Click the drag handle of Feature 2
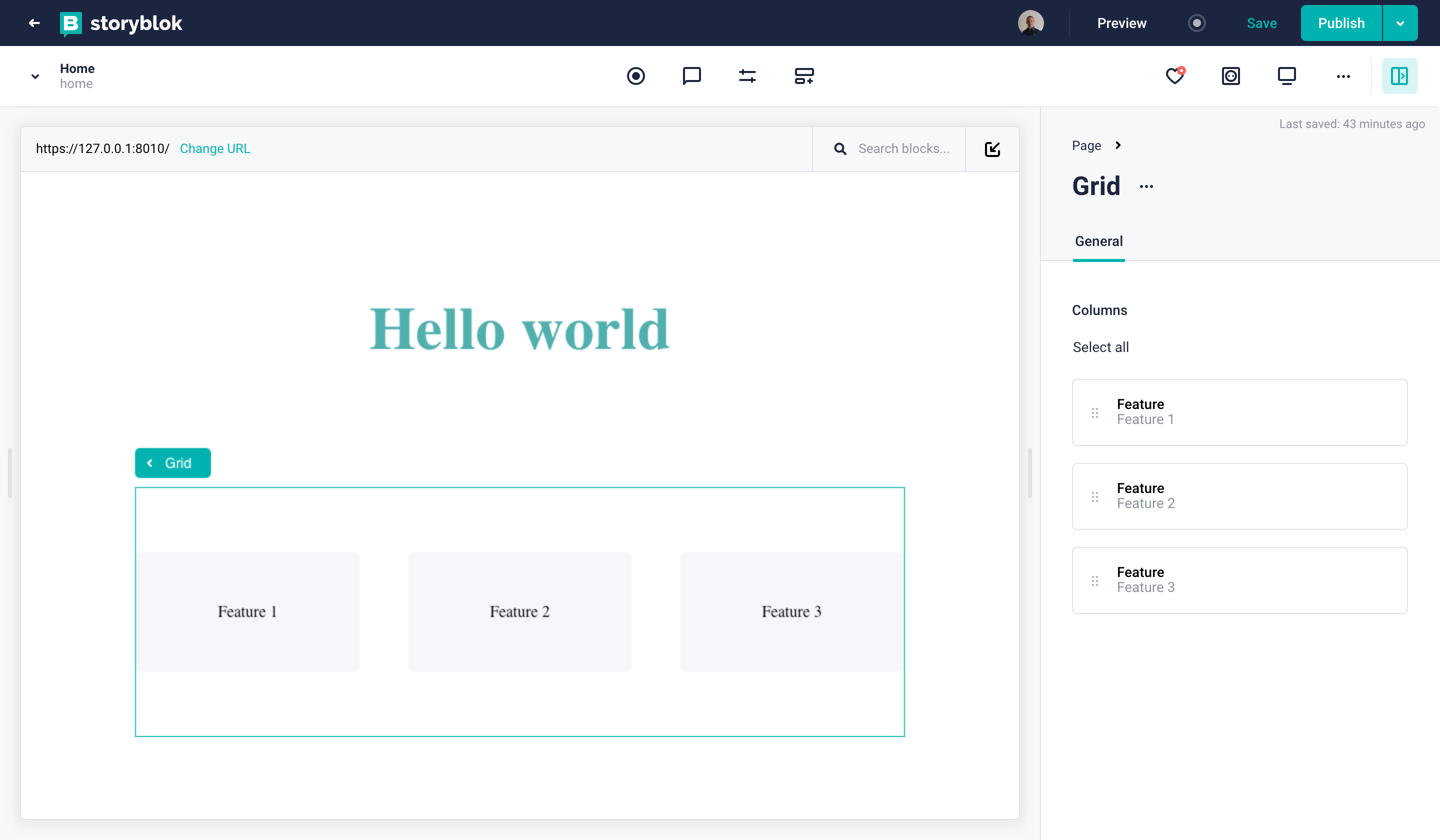The image size is (1440, 840). click(x=1095, y=496)
